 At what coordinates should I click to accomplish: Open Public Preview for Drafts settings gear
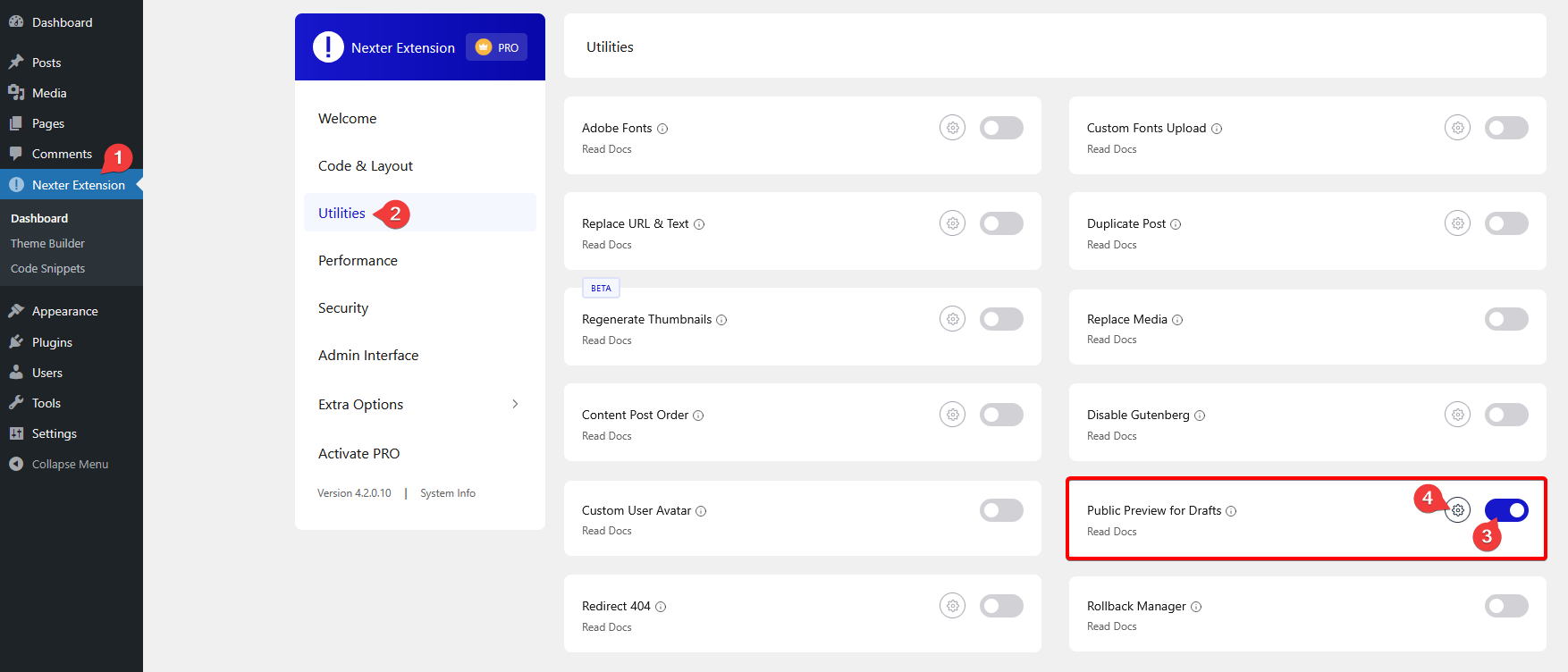1457,509
